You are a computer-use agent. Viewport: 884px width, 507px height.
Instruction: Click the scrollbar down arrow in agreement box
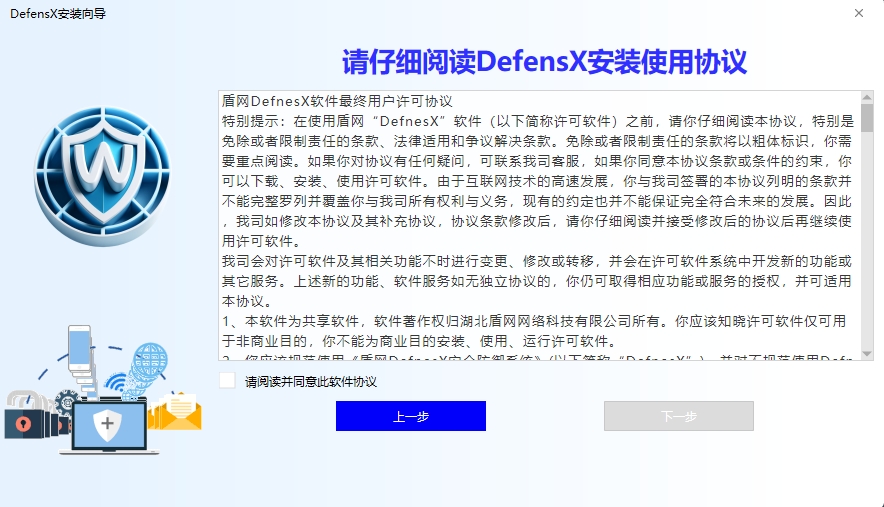pos(867,354)
